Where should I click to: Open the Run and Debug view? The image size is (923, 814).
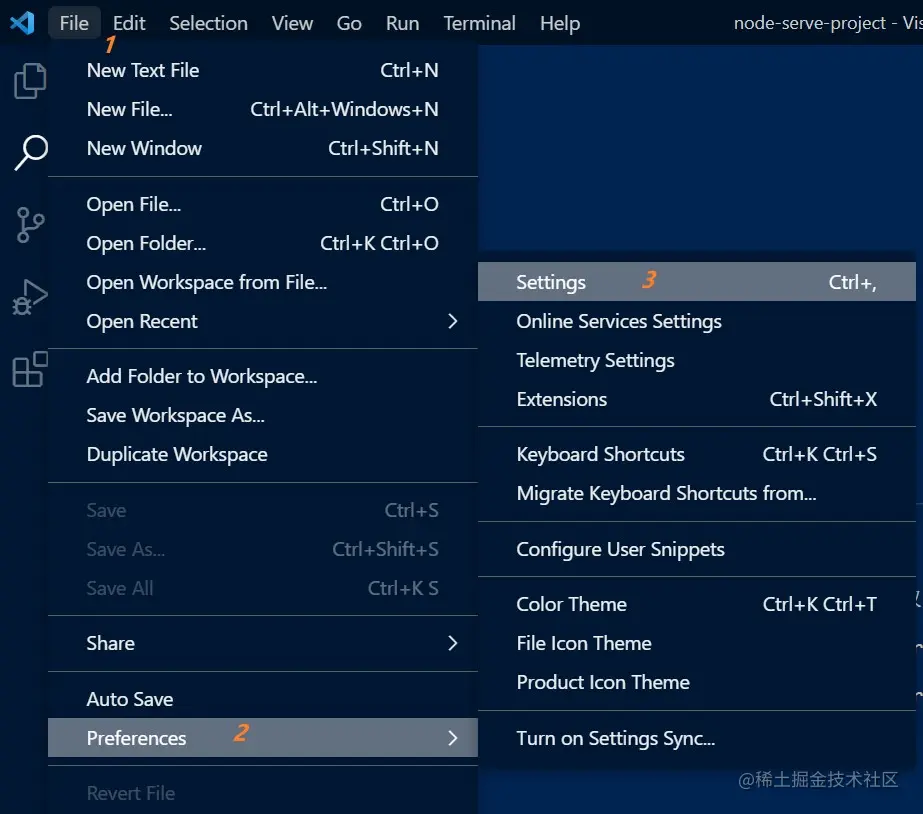(29, 297)
